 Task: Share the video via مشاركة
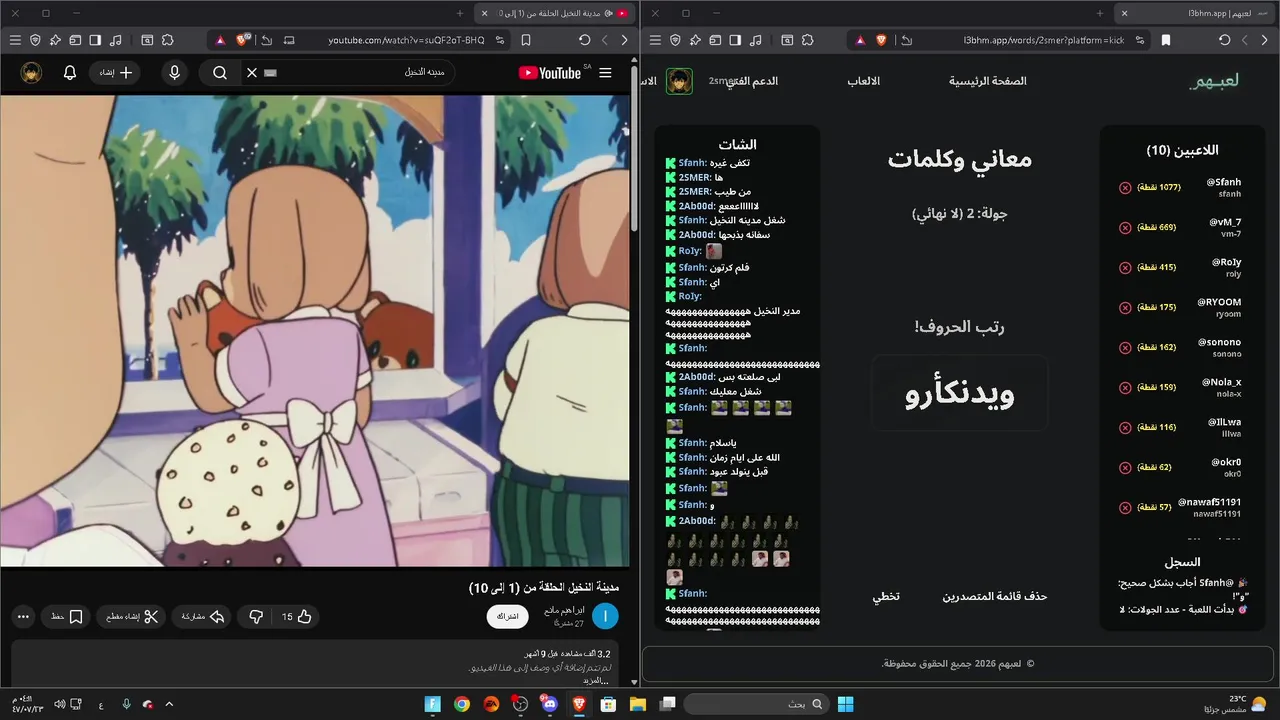tap(201, 617)
